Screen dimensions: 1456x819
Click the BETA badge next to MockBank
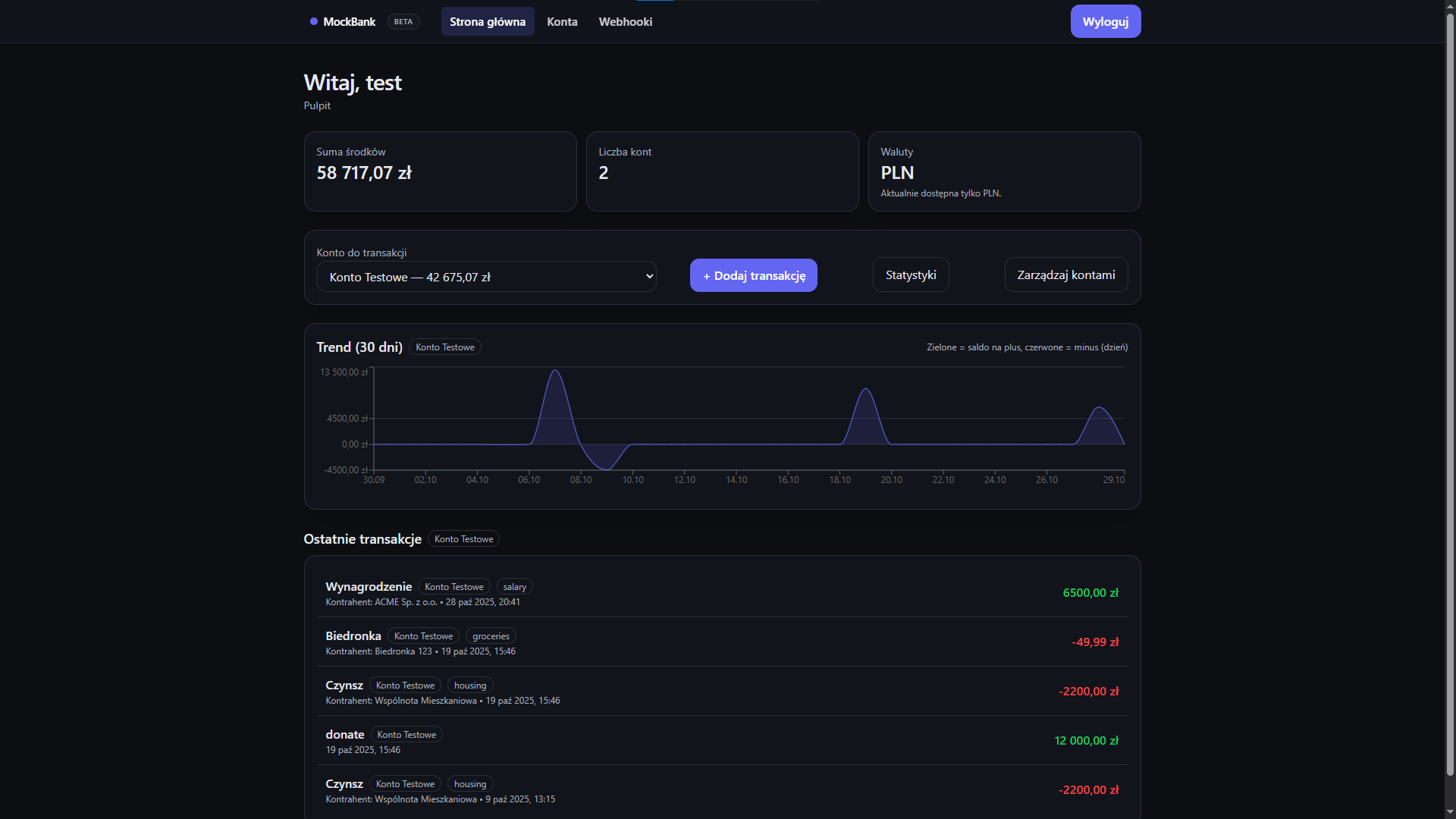[x=403, y=21]
